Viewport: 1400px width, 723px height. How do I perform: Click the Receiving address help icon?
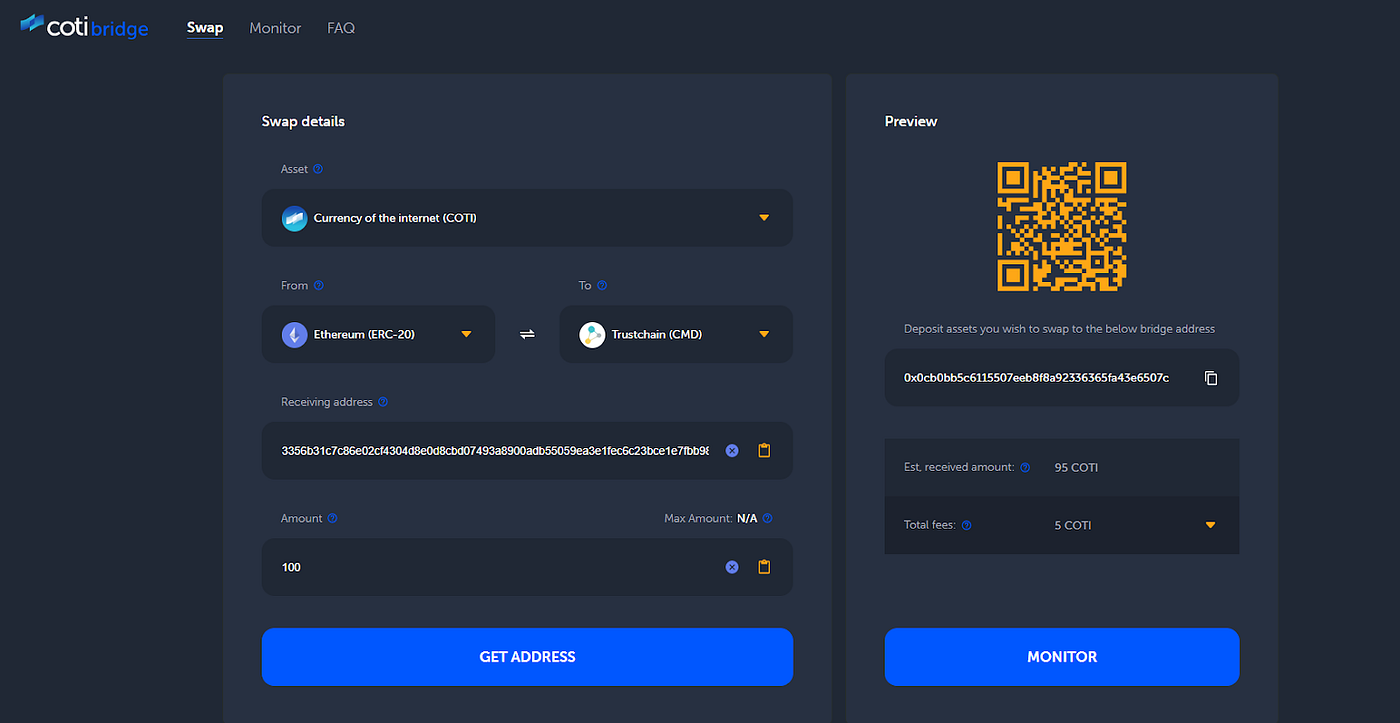pos(383,401)
